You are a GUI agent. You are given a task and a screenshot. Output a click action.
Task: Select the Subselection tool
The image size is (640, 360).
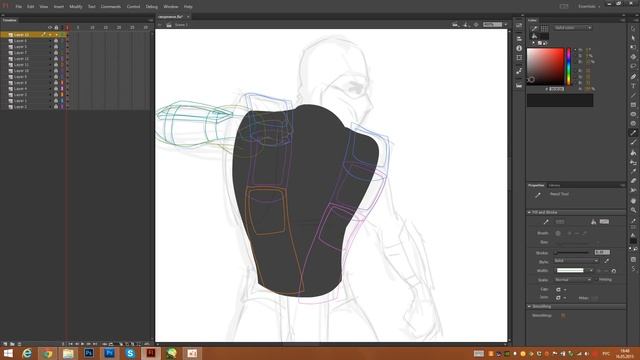click(633, 38)
